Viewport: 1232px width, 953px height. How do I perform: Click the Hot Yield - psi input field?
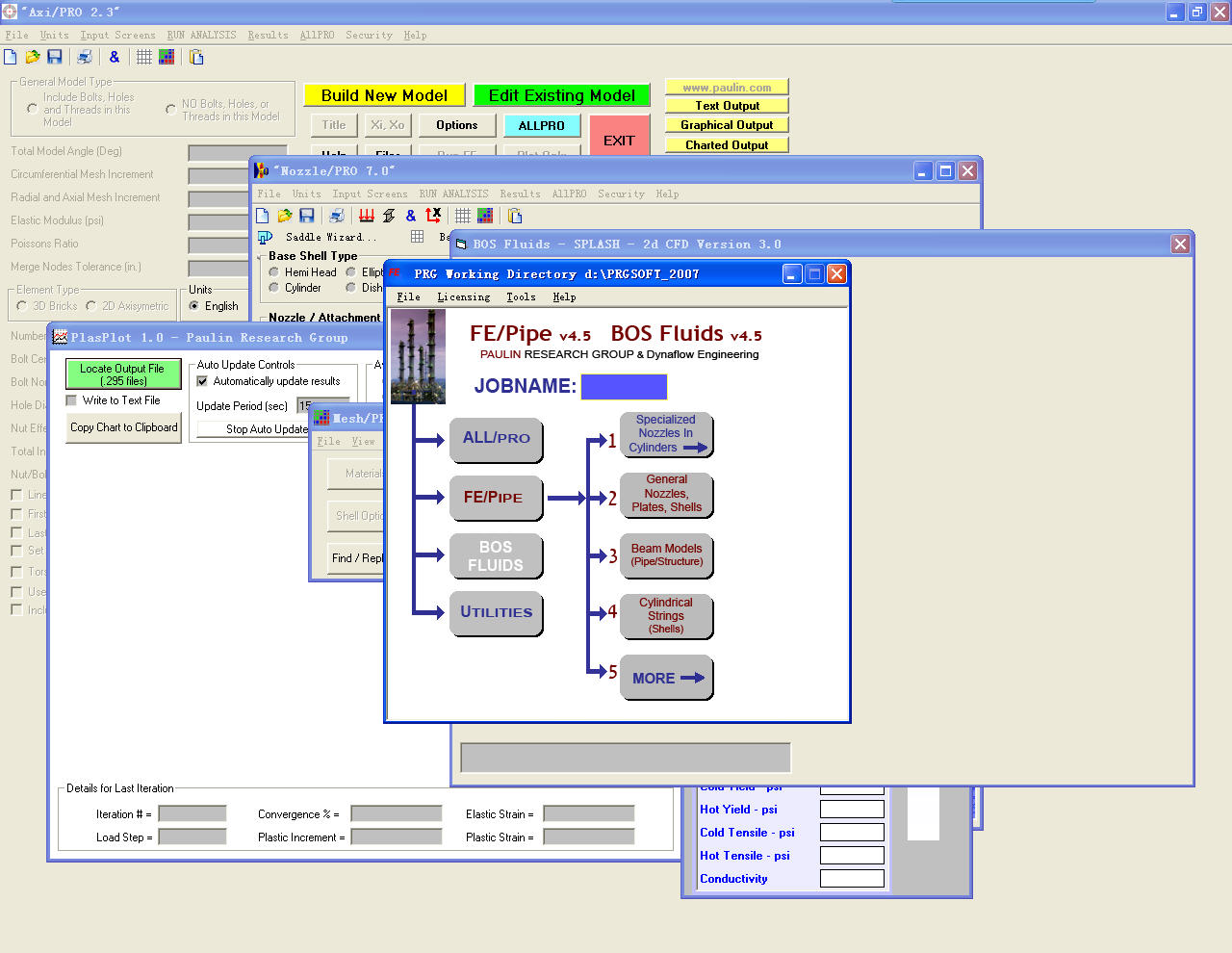click(852, 810)
